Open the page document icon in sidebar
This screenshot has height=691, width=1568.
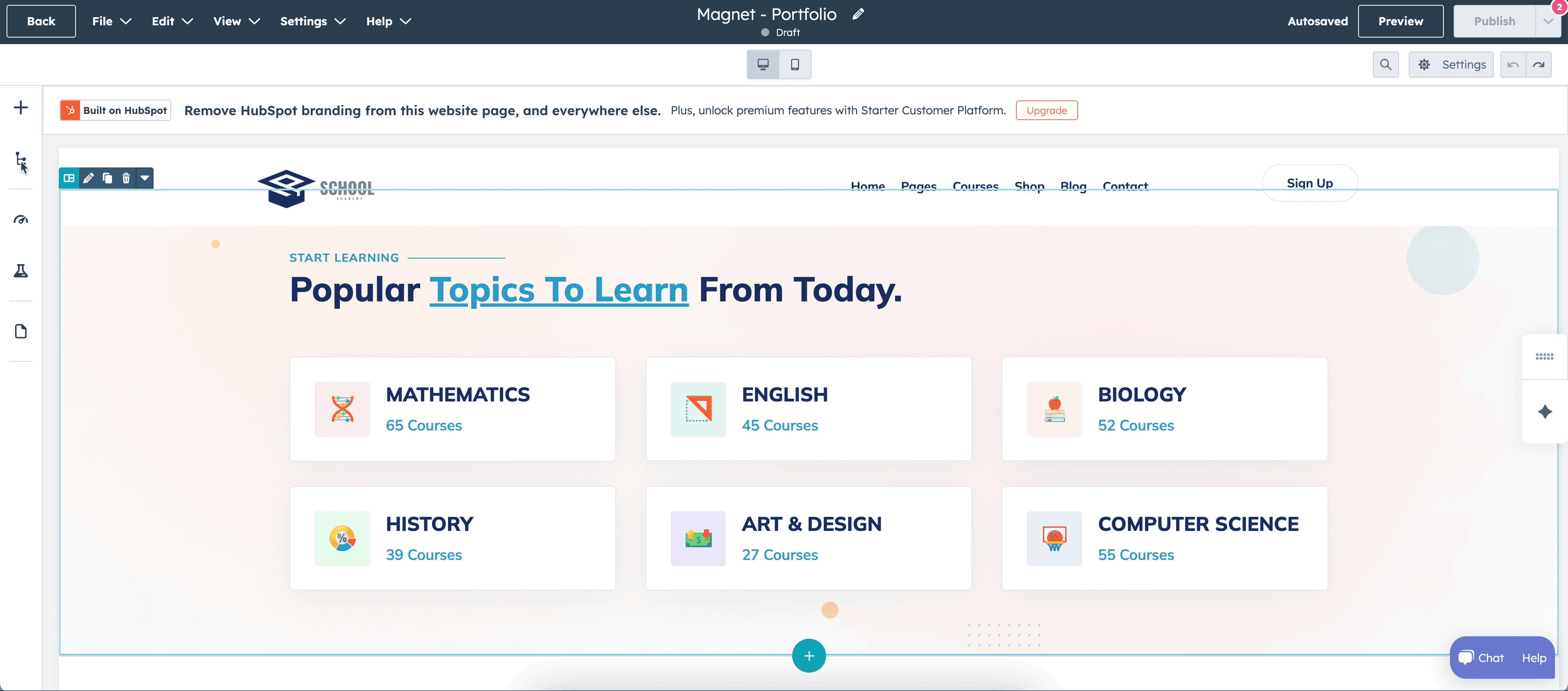click(x=21, y=331)
